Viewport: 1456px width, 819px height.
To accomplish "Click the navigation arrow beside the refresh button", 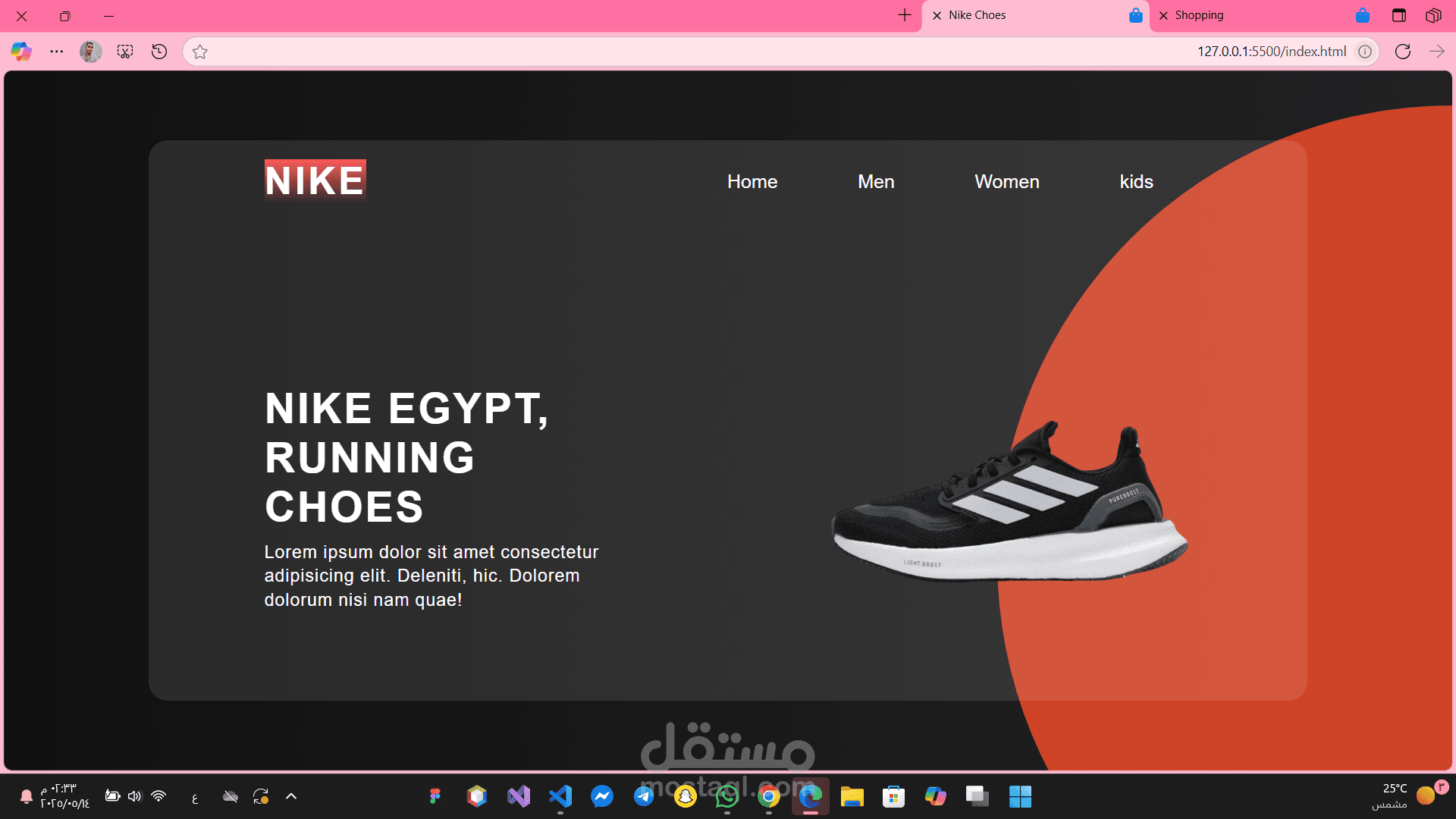I will coord(1437,52).
